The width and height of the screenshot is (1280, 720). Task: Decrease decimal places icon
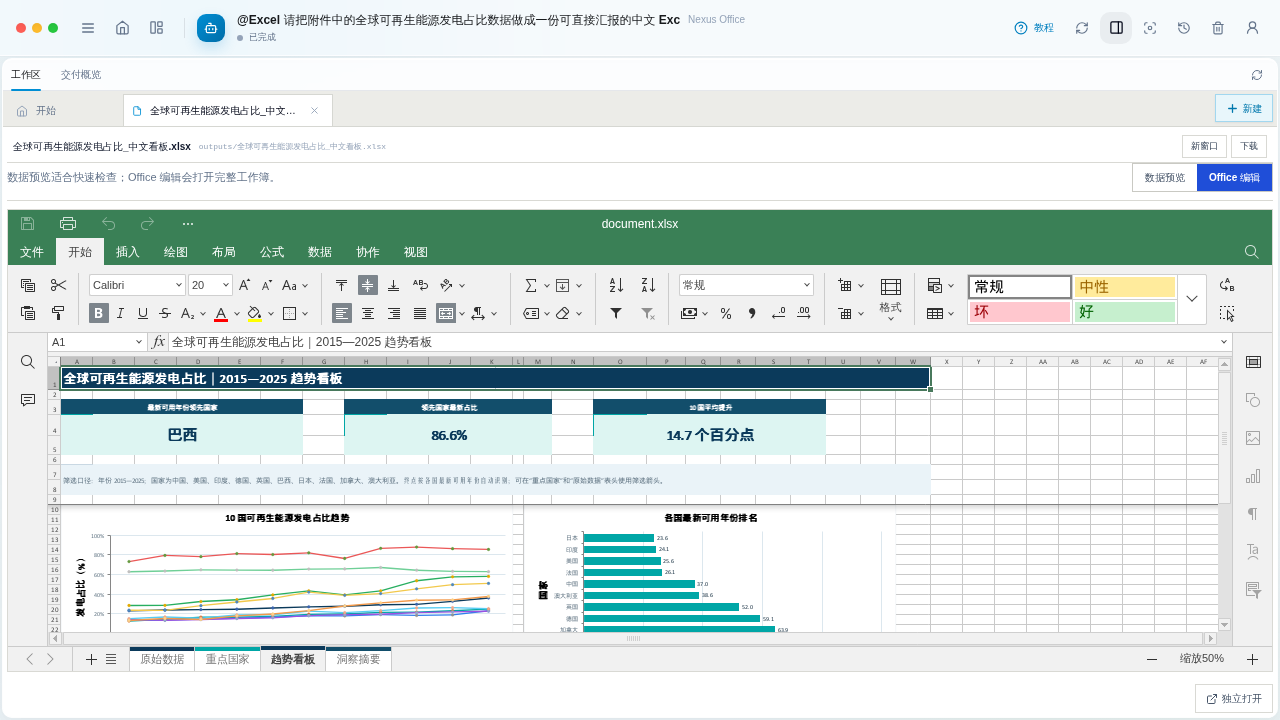coord(778,313)
